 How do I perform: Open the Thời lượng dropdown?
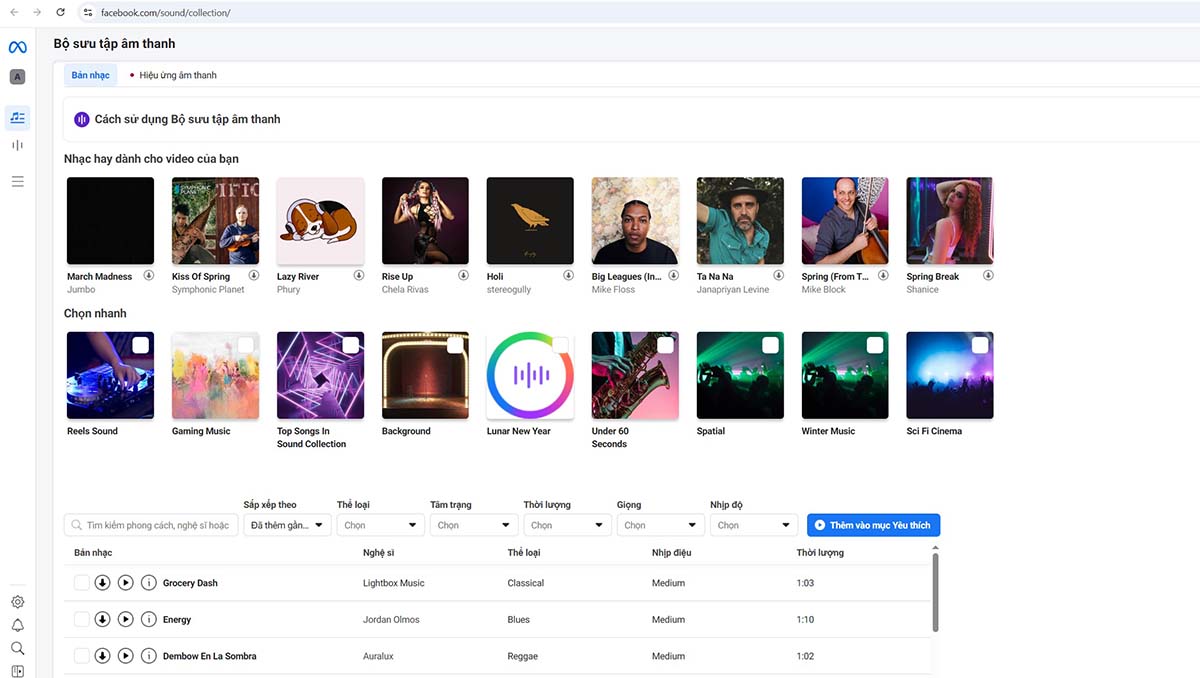click(x=567, y=525)
